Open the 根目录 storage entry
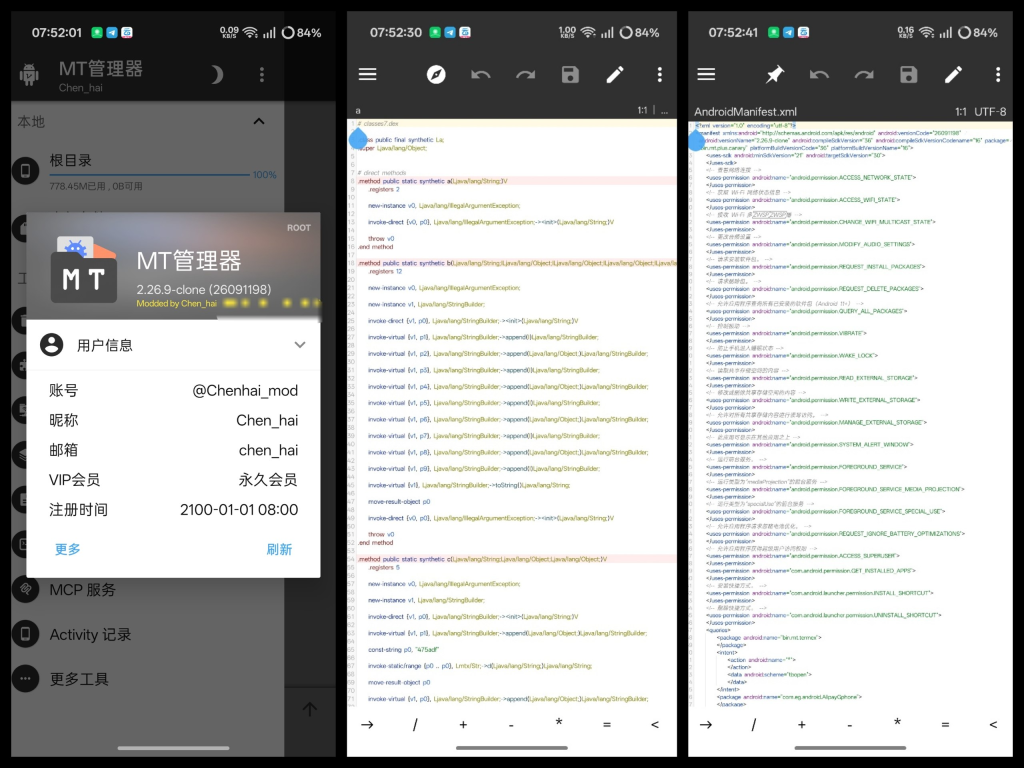This screenshot has height=768, width=1024. (x=148, y=171)
